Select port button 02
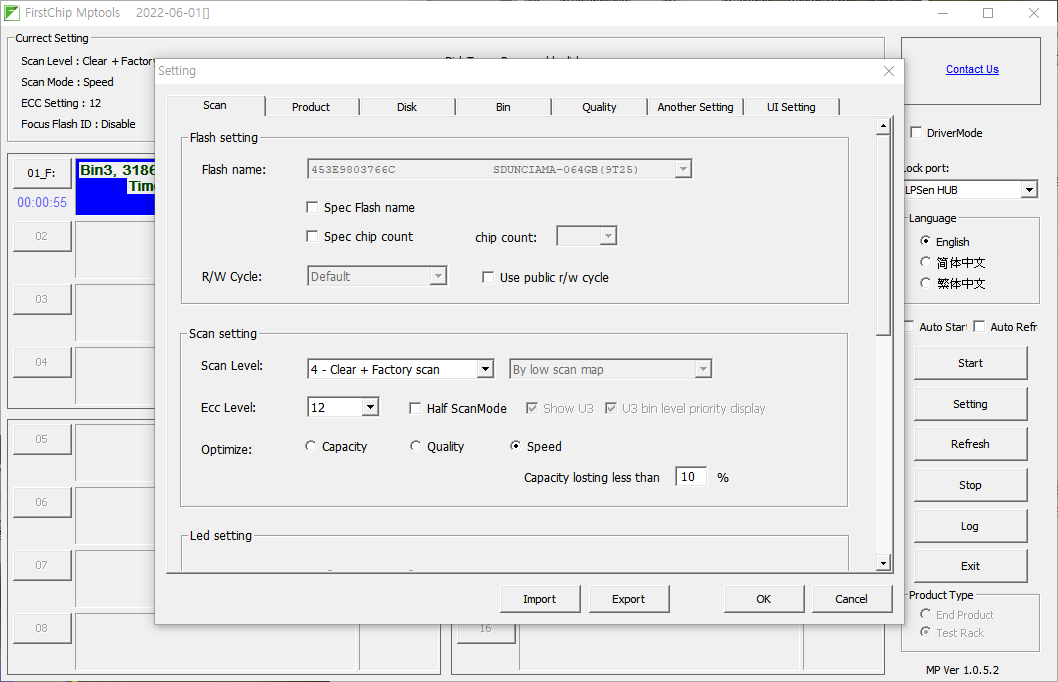This screenshot has height=682, width=1058. (42, 236)
